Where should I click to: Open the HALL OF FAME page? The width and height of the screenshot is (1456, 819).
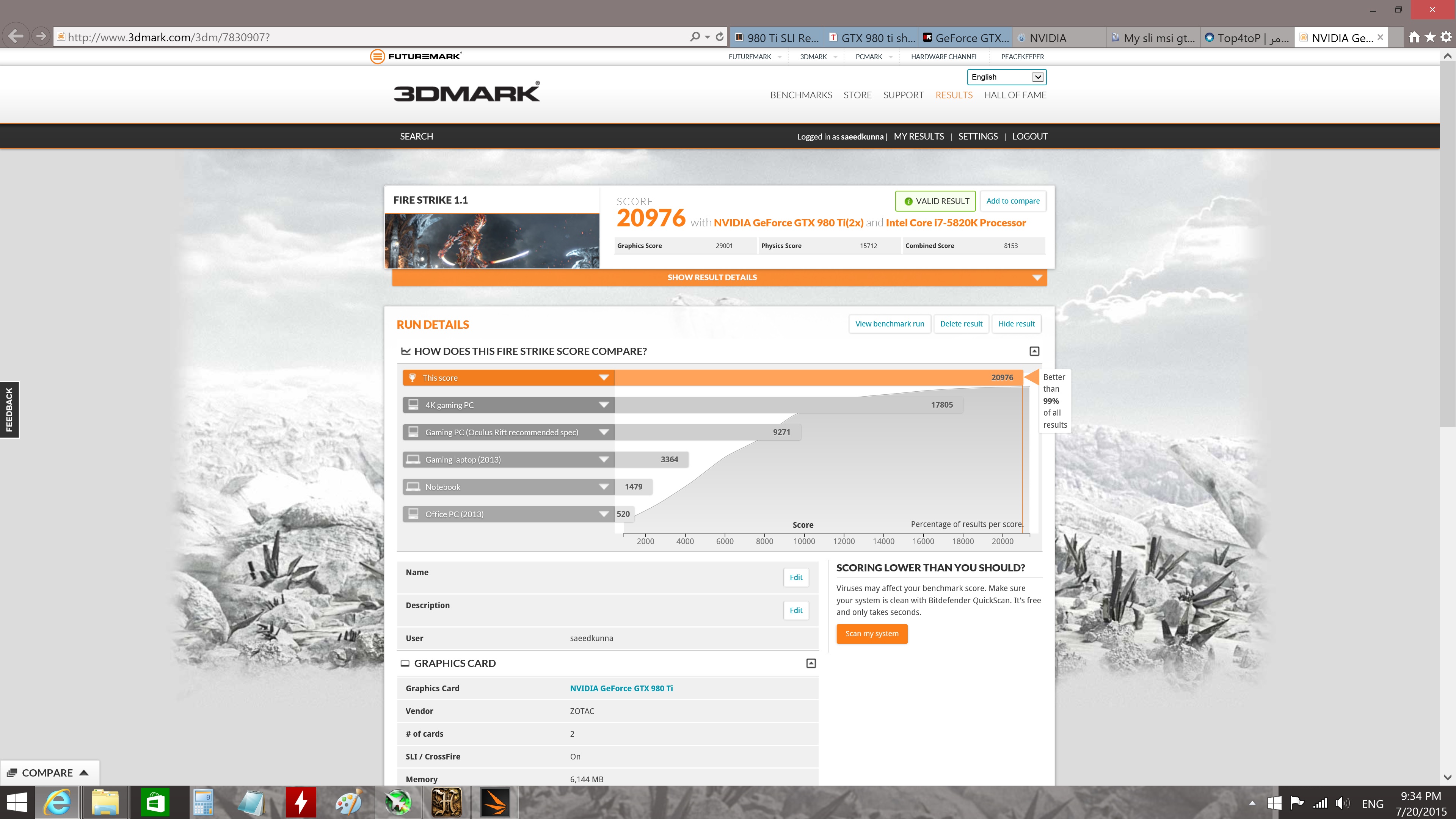[x=1015, y=95]
